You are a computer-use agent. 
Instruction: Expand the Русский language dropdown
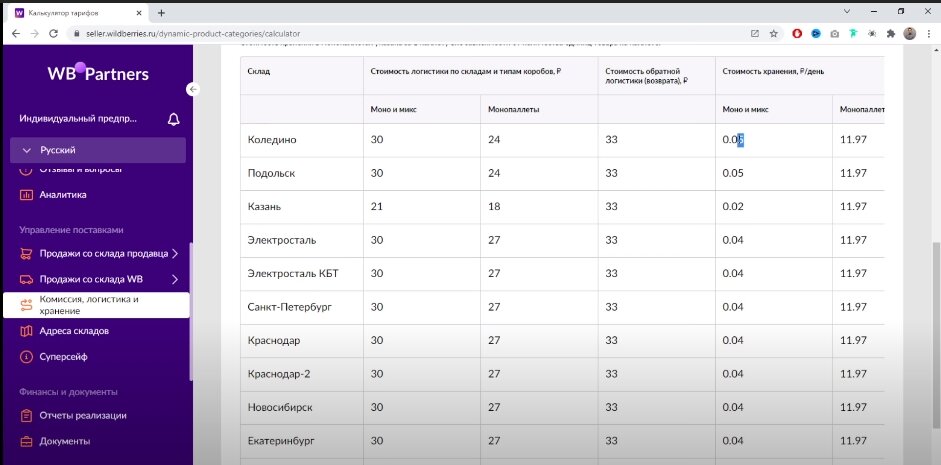pyautogui.click(x=98, y=150)
